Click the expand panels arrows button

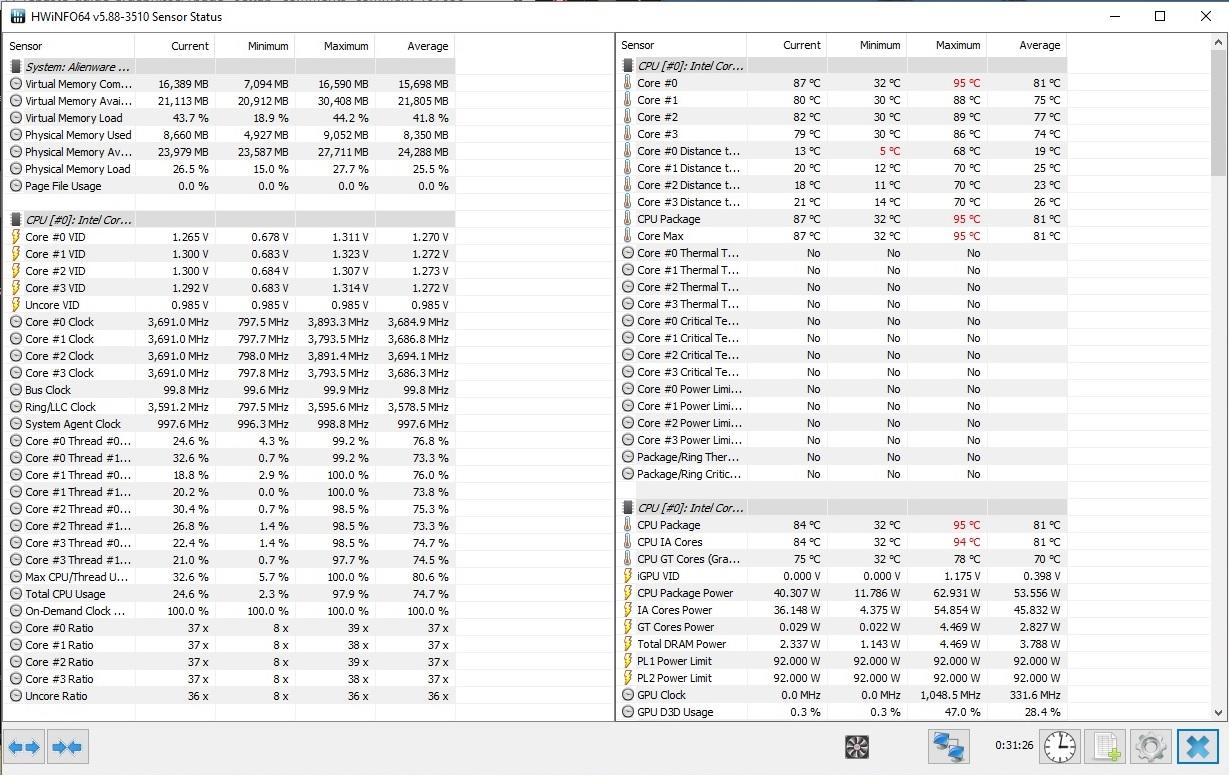click(24, 747)
